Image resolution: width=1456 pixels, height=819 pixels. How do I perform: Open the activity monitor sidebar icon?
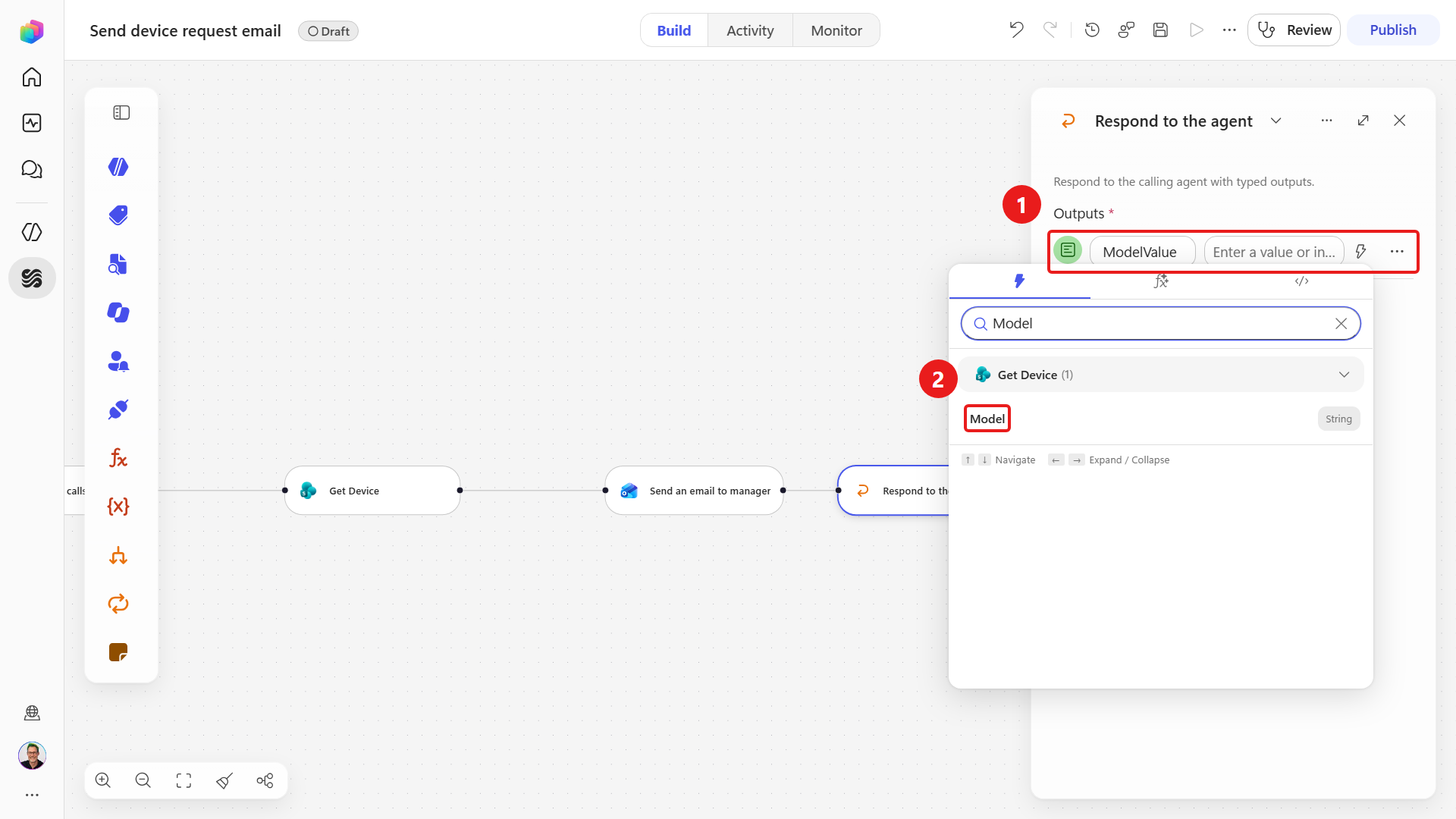coord(32,123)
